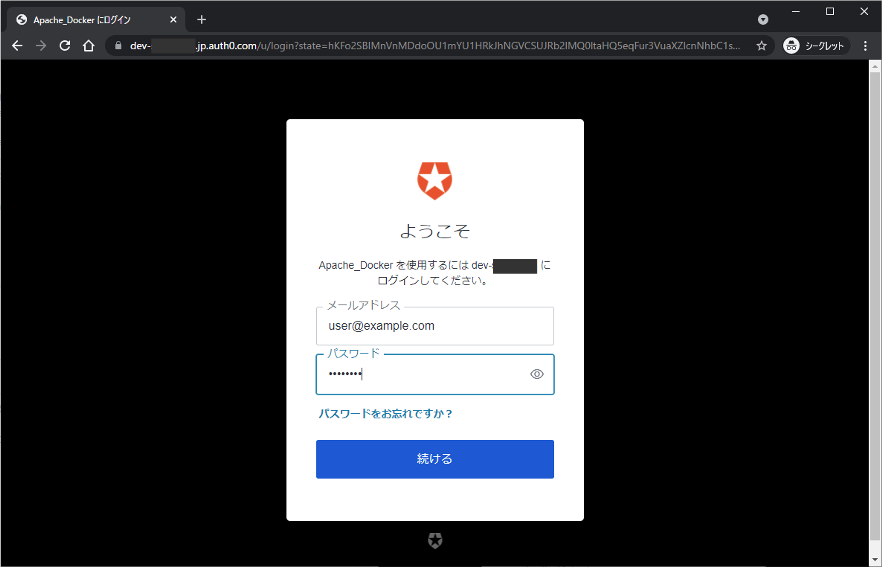882x567 pixels.
Task: Go to the browser home page
Action: 88,46
